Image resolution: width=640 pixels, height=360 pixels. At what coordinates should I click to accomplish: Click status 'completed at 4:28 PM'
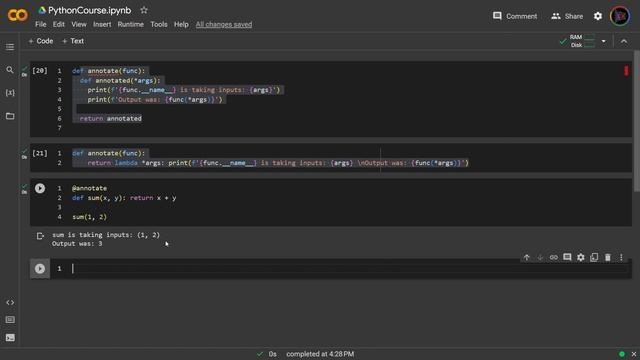[x=320, y=354]
